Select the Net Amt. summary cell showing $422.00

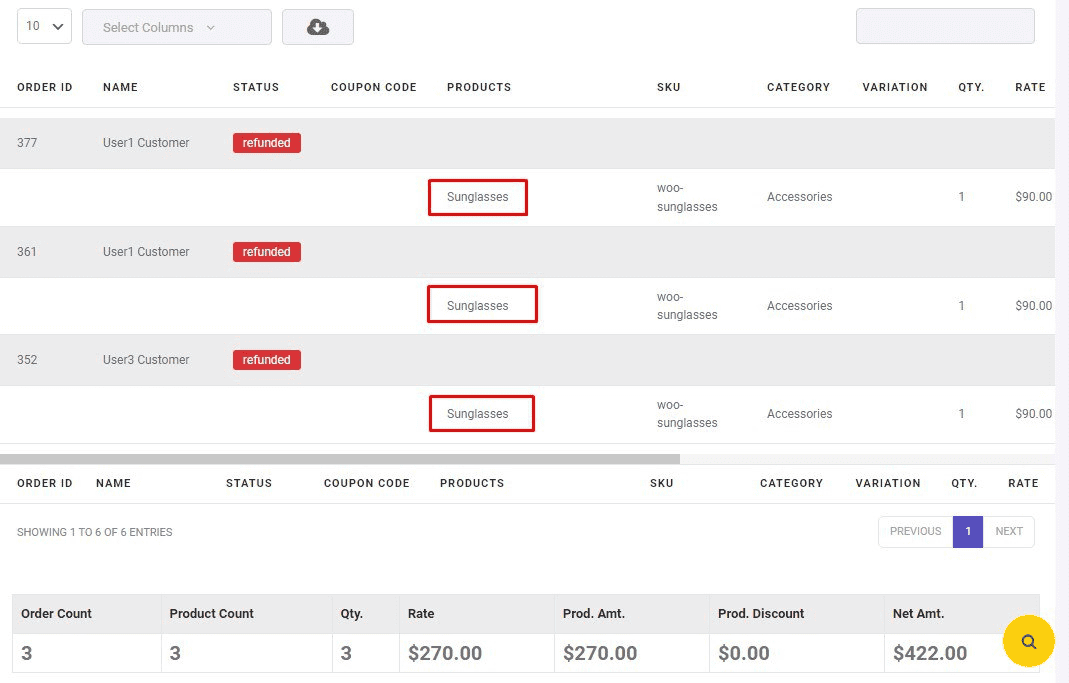tap(930, 652)
